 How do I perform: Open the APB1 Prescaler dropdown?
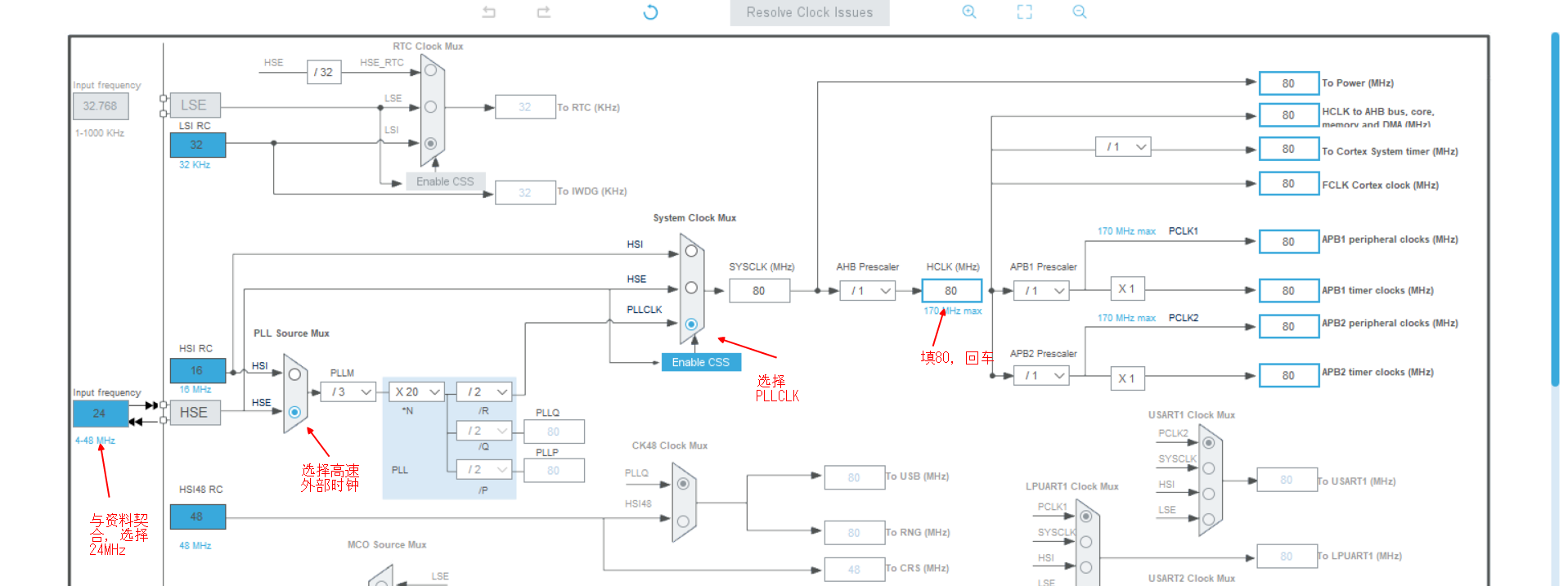[x=1041, y=291]
